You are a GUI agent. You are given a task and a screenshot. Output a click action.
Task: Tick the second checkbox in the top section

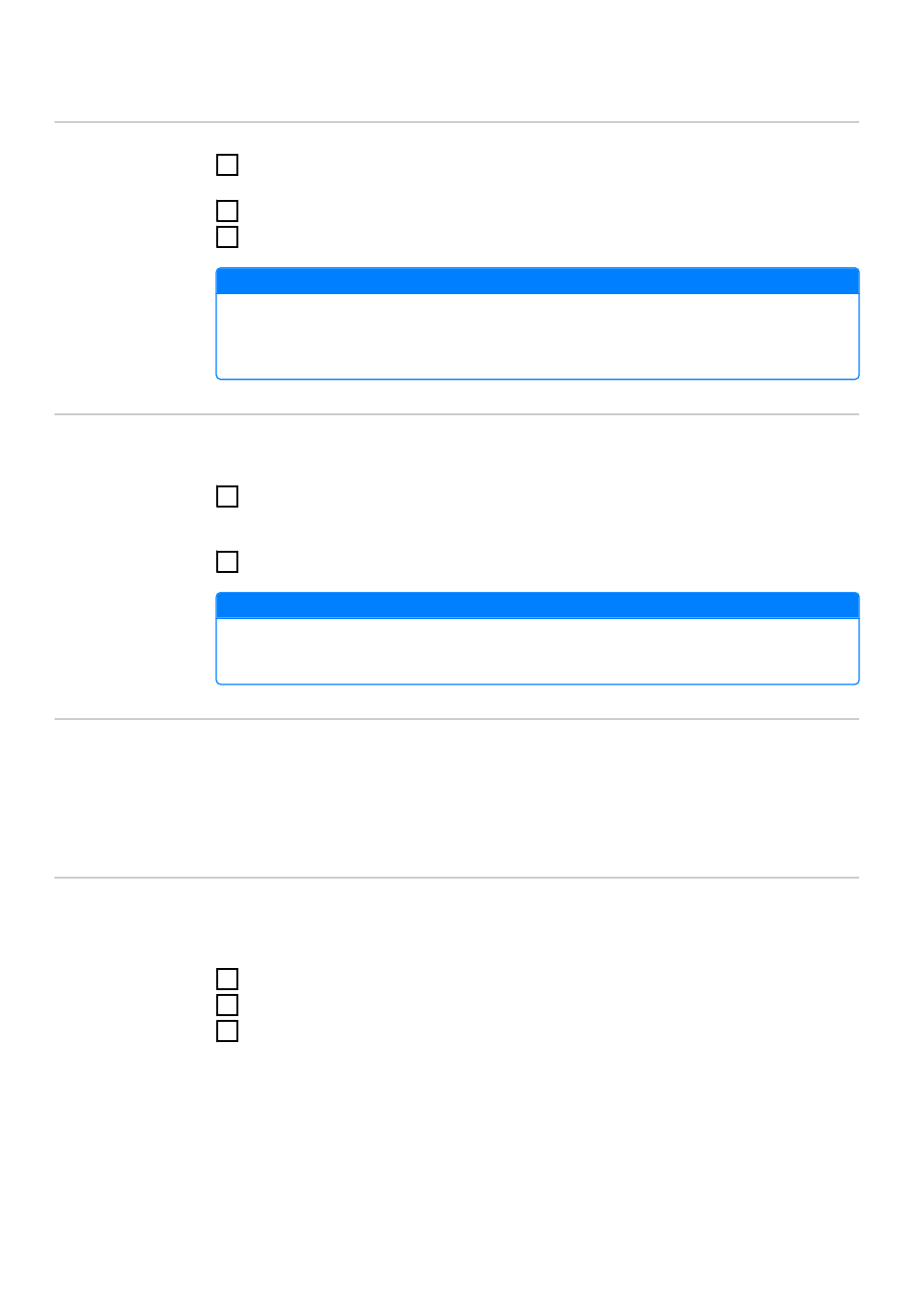coord(227,211)
